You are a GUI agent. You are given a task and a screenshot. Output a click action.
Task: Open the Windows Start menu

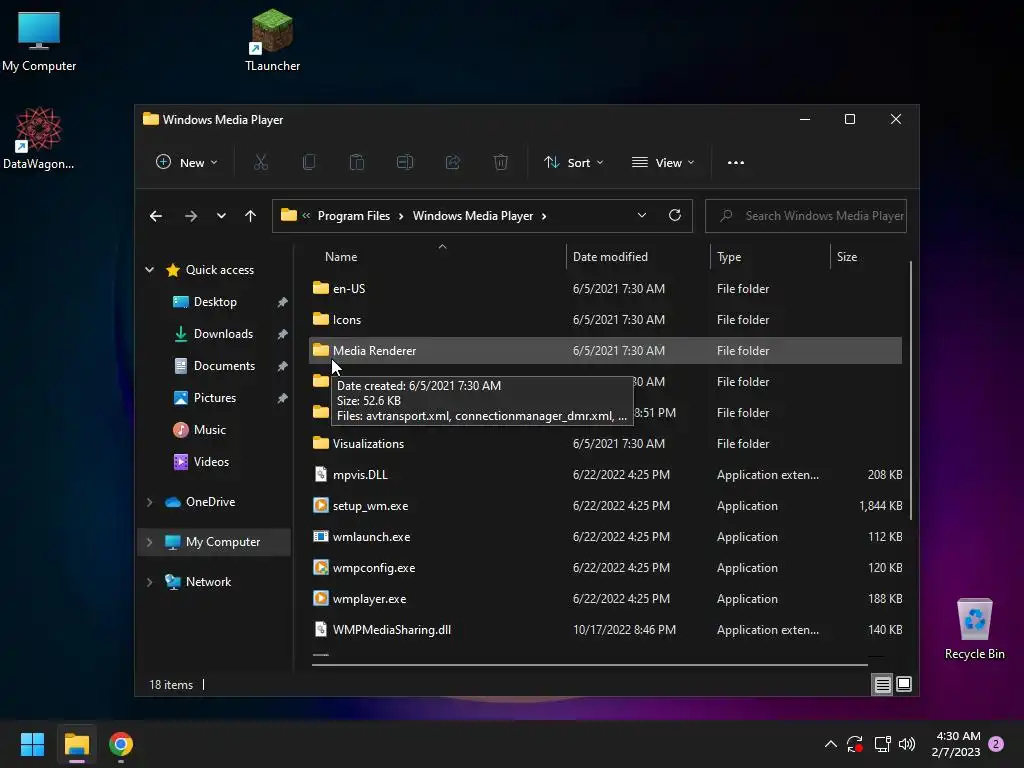pyautogui.click(x=32, y=744)
